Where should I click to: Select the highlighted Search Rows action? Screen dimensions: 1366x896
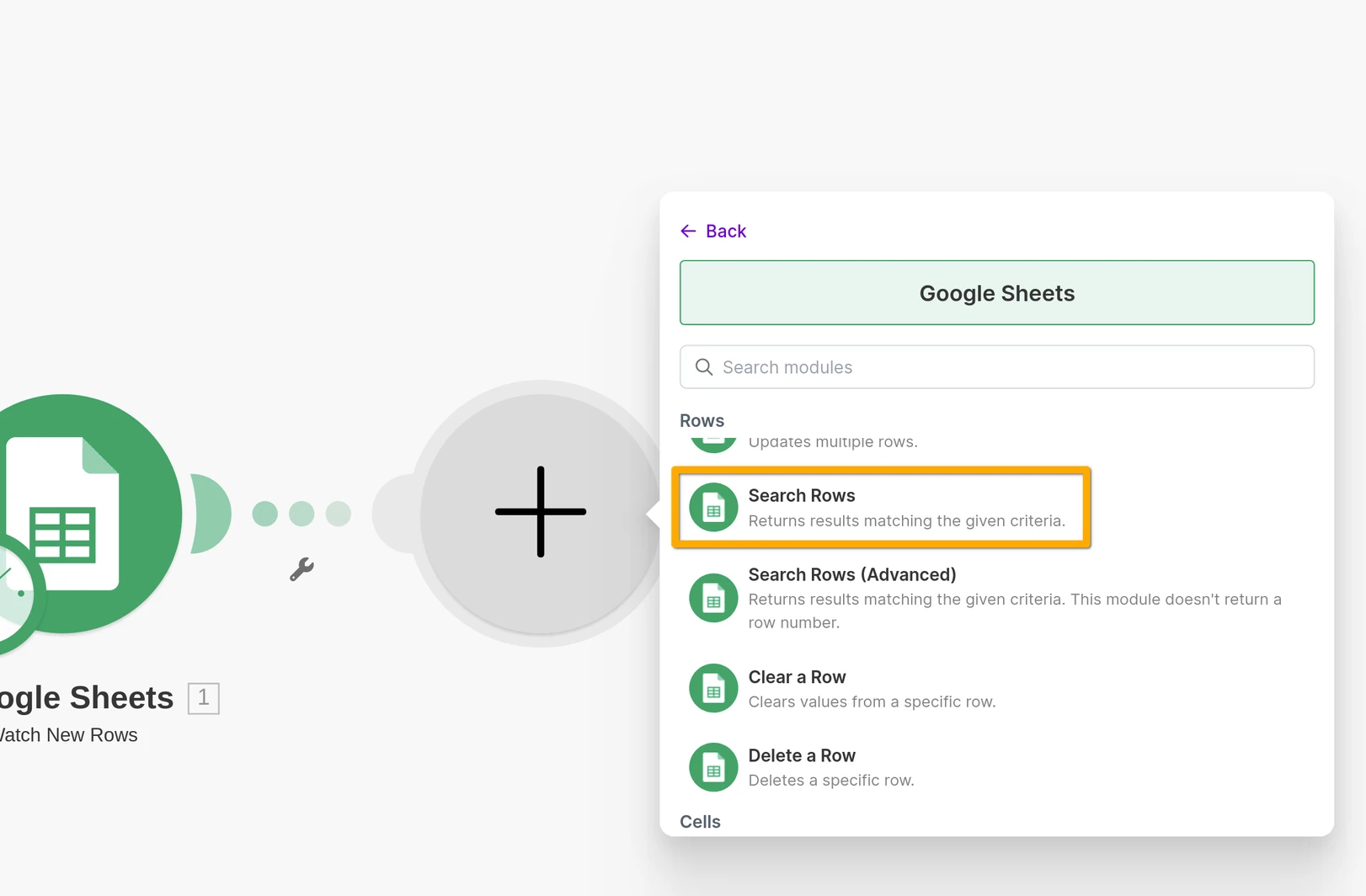[x=881, y=508]
